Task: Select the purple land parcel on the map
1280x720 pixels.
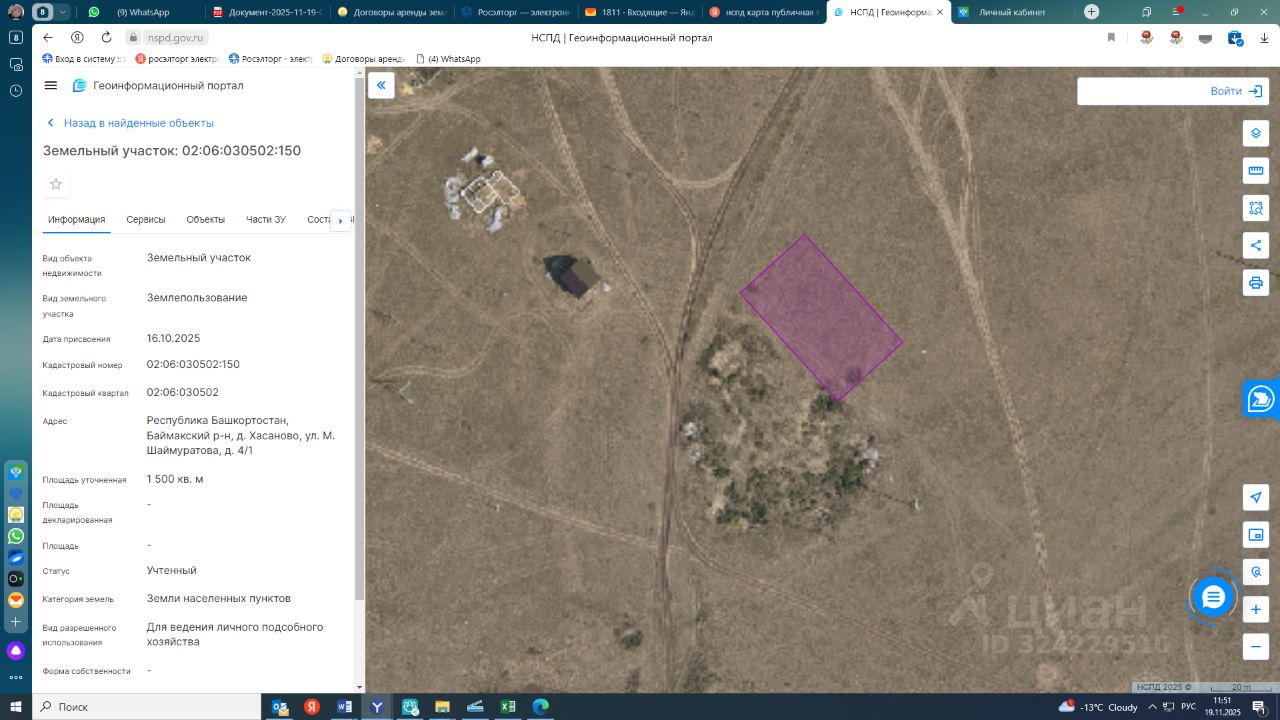Action: [x=822, y=318]
